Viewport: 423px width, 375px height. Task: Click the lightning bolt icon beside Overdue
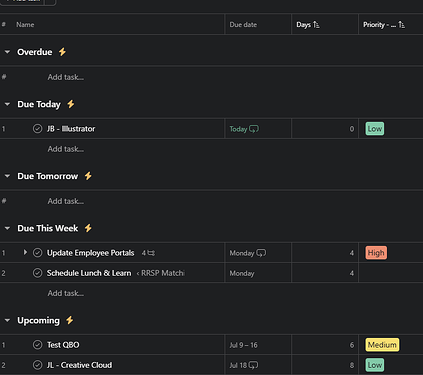tap(62, 52)
